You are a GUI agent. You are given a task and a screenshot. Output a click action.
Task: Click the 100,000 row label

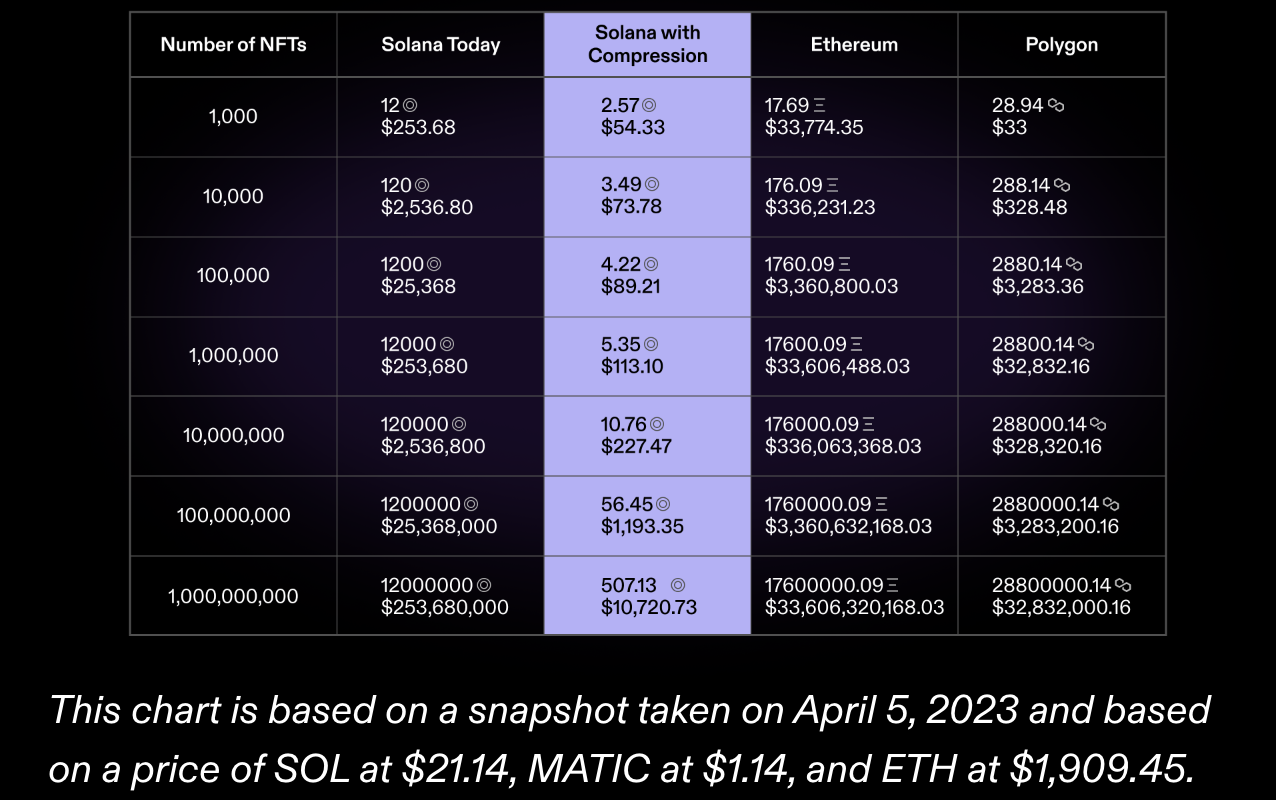(x=233, y=276)
